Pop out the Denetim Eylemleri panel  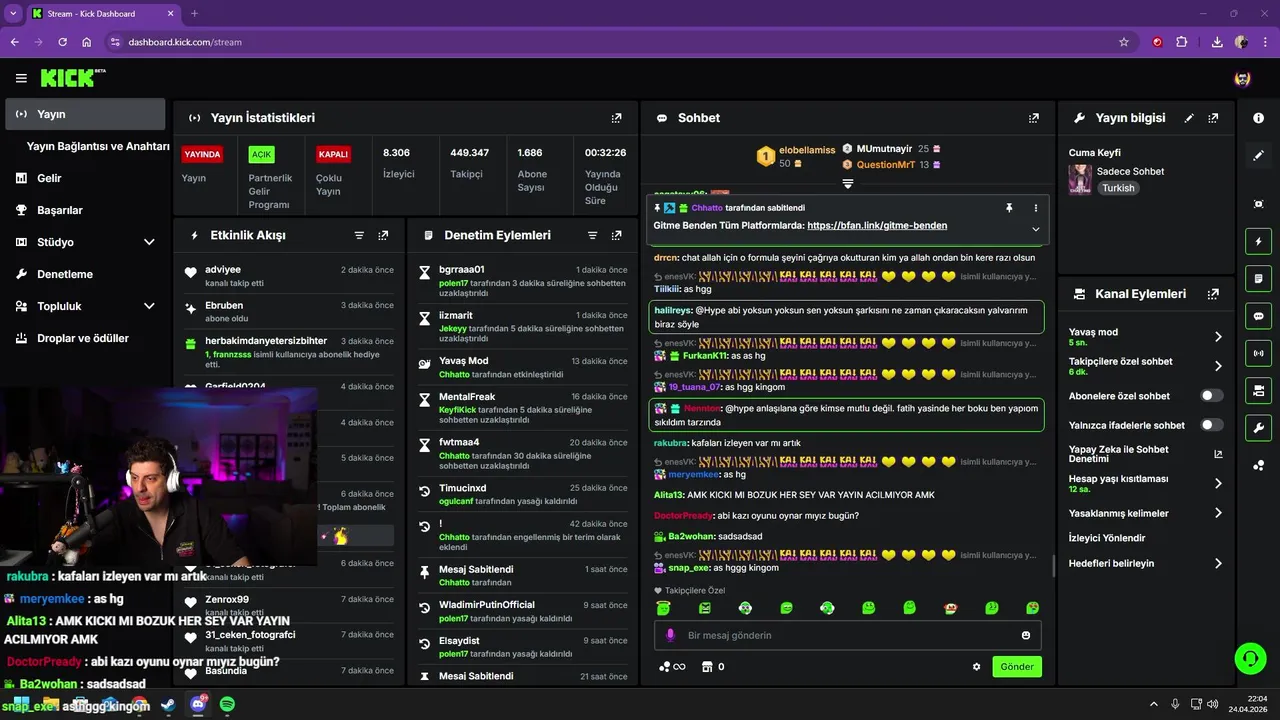tap(616, 236)
